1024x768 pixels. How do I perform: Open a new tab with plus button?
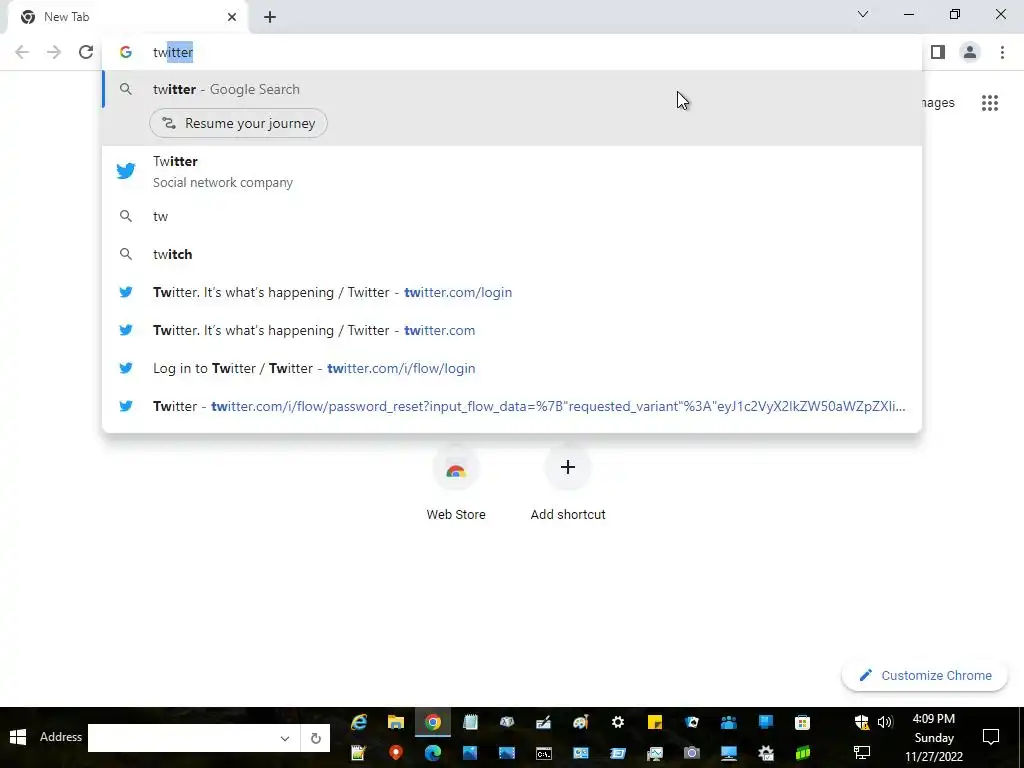pos(270,17)
